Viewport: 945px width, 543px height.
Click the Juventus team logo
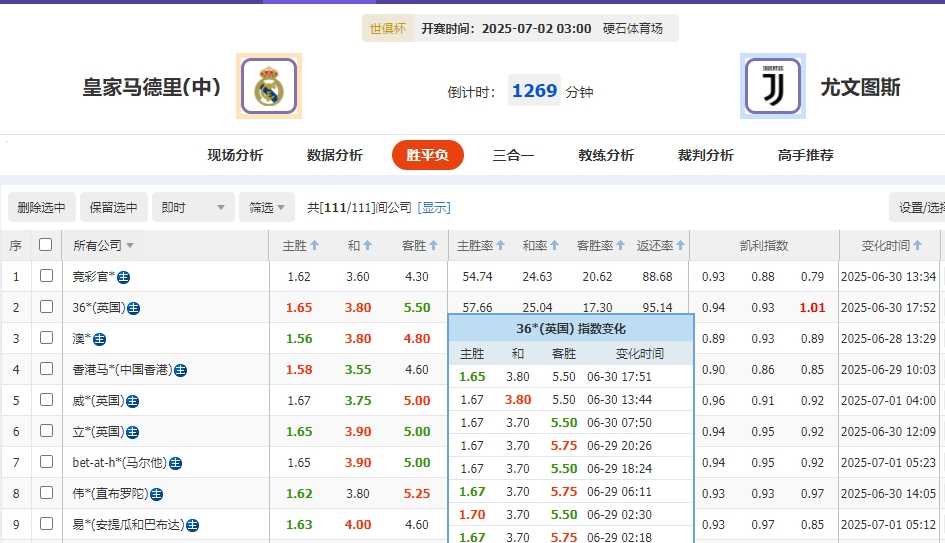(773, 87)
